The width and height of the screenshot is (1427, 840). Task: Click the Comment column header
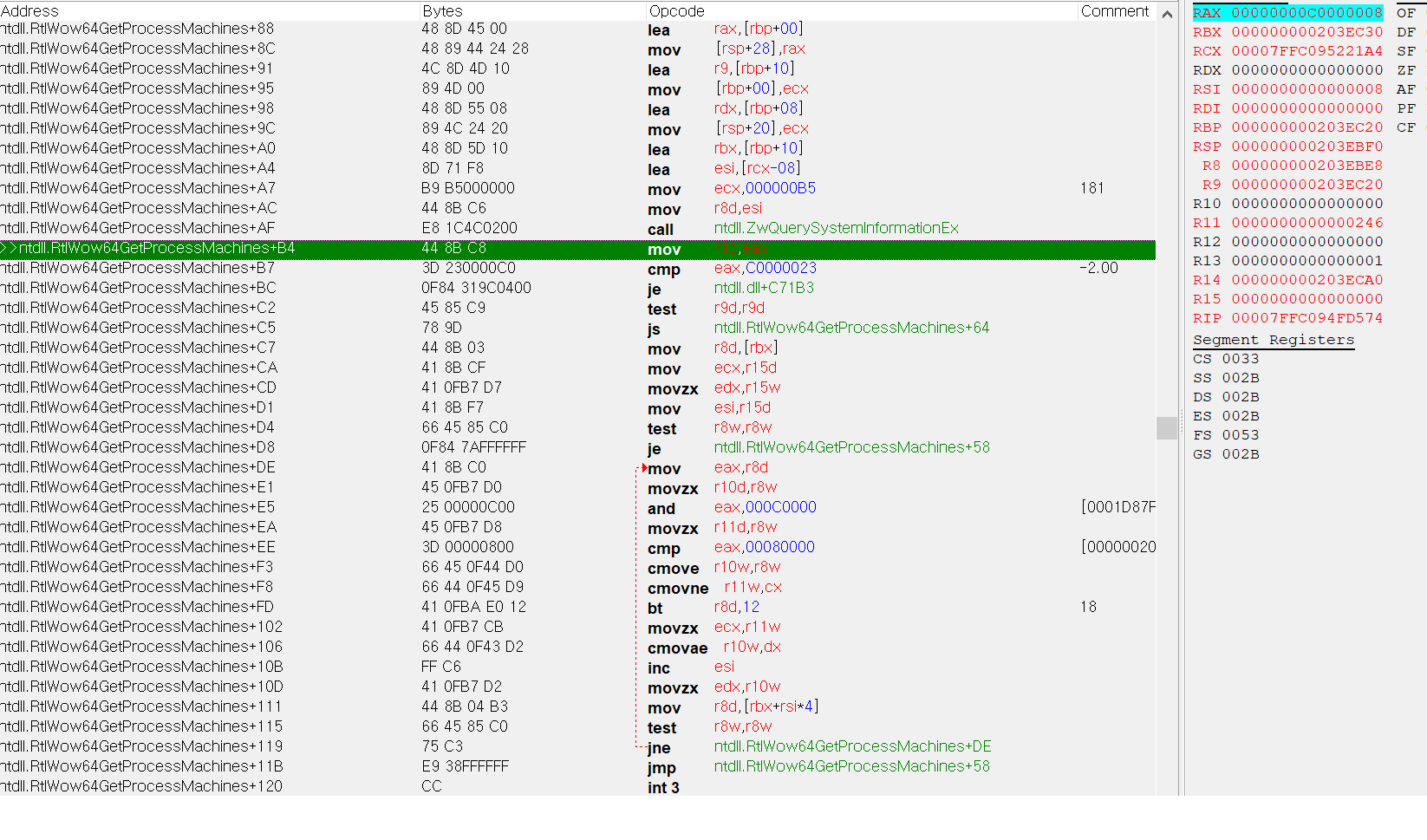pyautogui.click(x=1115, y=10)
